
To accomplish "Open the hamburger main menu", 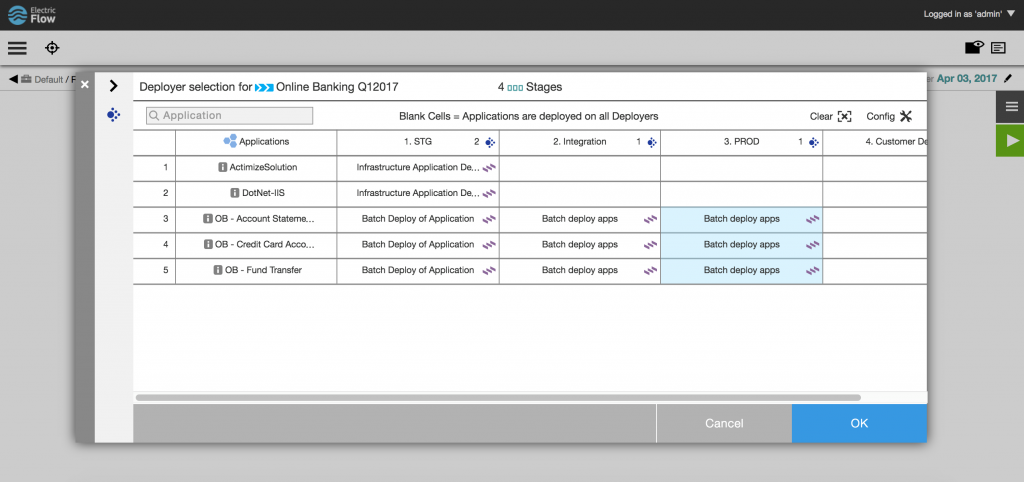I will pos(17,48).
